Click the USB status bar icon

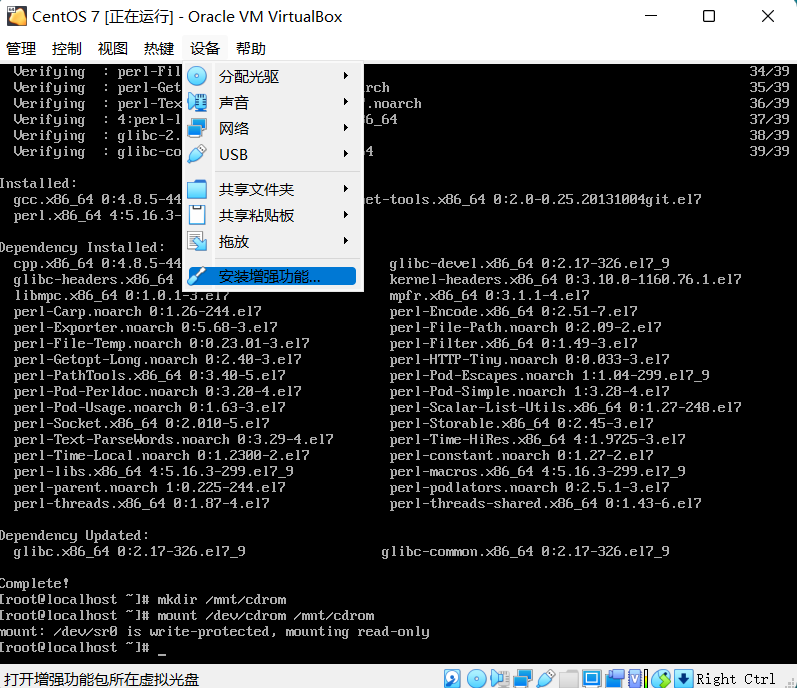pos(546,678)
